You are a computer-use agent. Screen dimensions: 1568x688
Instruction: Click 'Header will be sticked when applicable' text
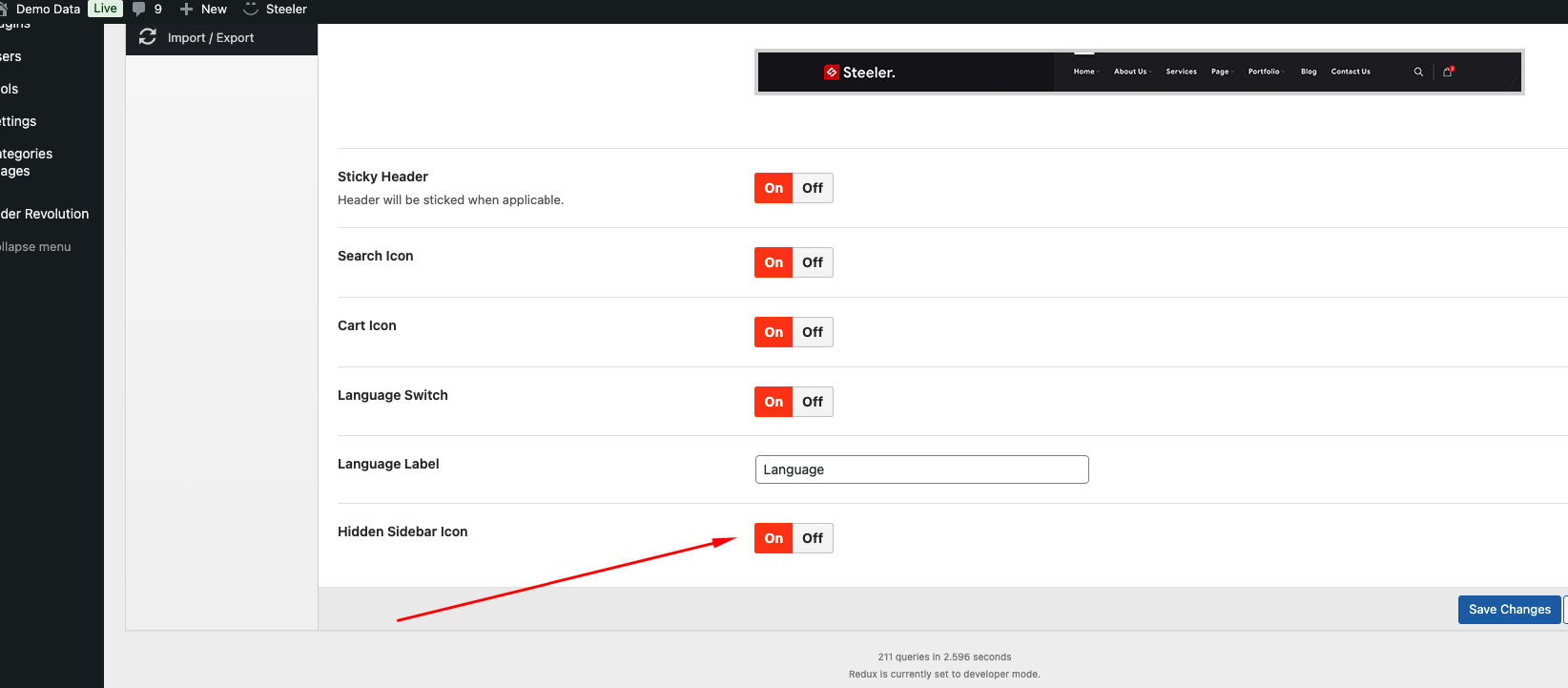tap(450, 200)
